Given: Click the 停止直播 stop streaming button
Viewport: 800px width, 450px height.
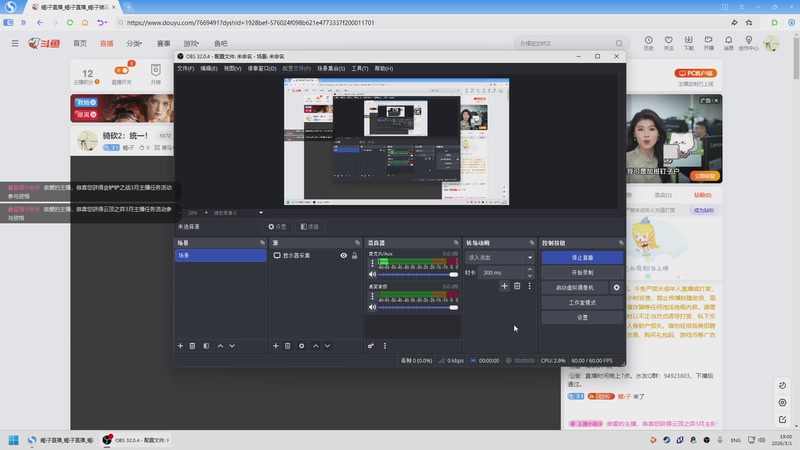Looking at the screenshot, I should click(582, 257).
